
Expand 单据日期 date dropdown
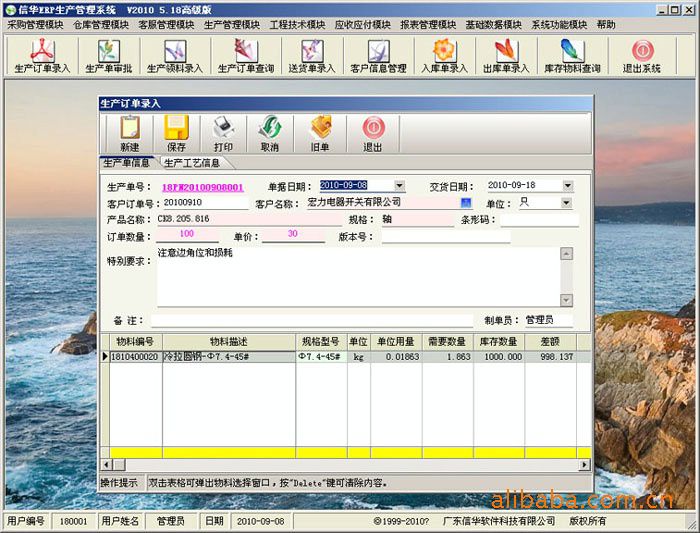[x=400, y=185]
